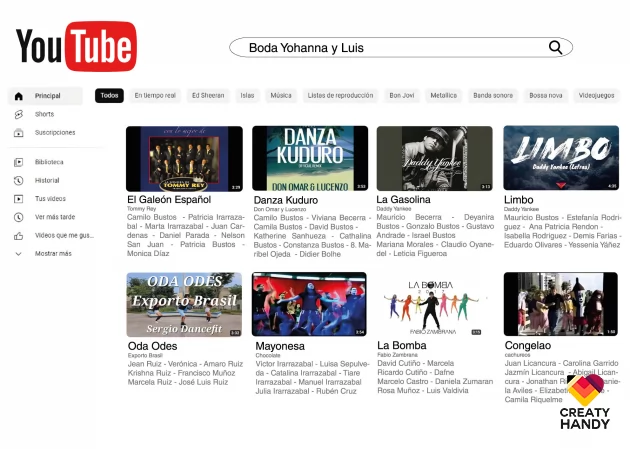Click channel name 'cachureos'
This screenshot has height=449, width=630.
pos(518,355)
